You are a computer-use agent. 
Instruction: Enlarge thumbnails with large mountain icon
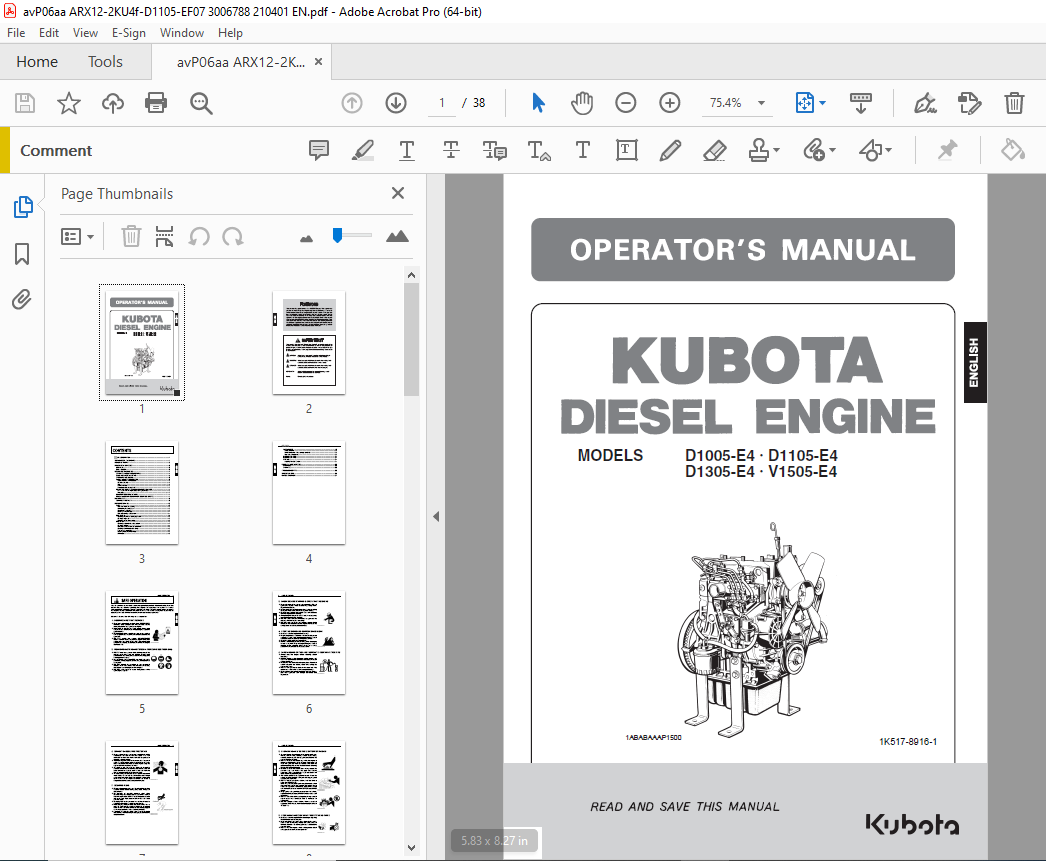(398, 236)
